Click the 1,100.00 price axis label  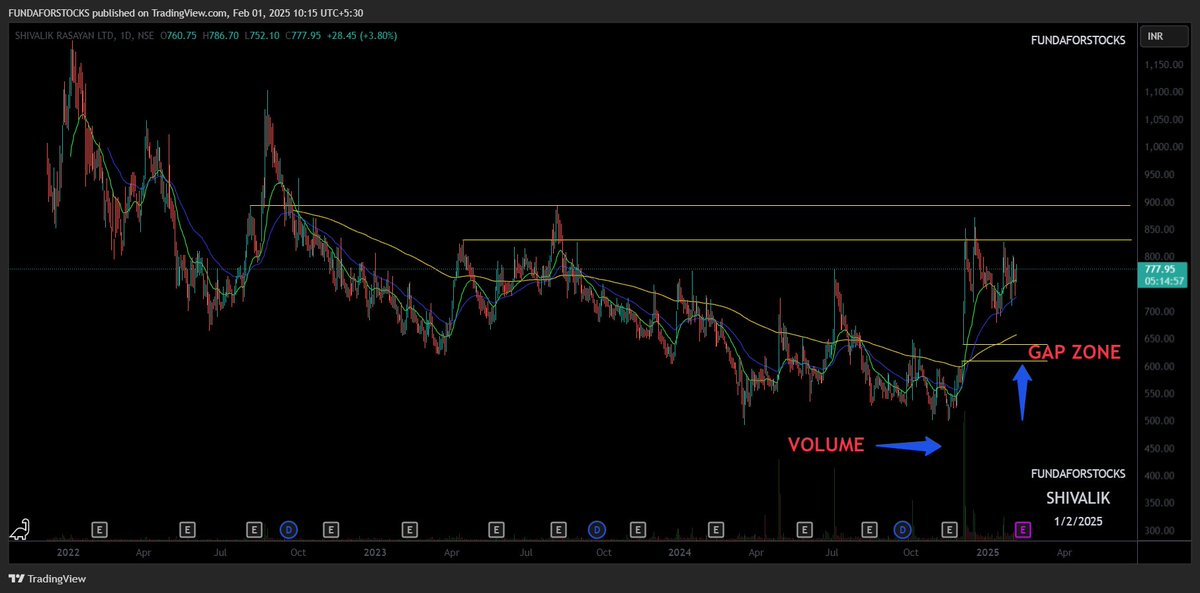[1163, 92]
